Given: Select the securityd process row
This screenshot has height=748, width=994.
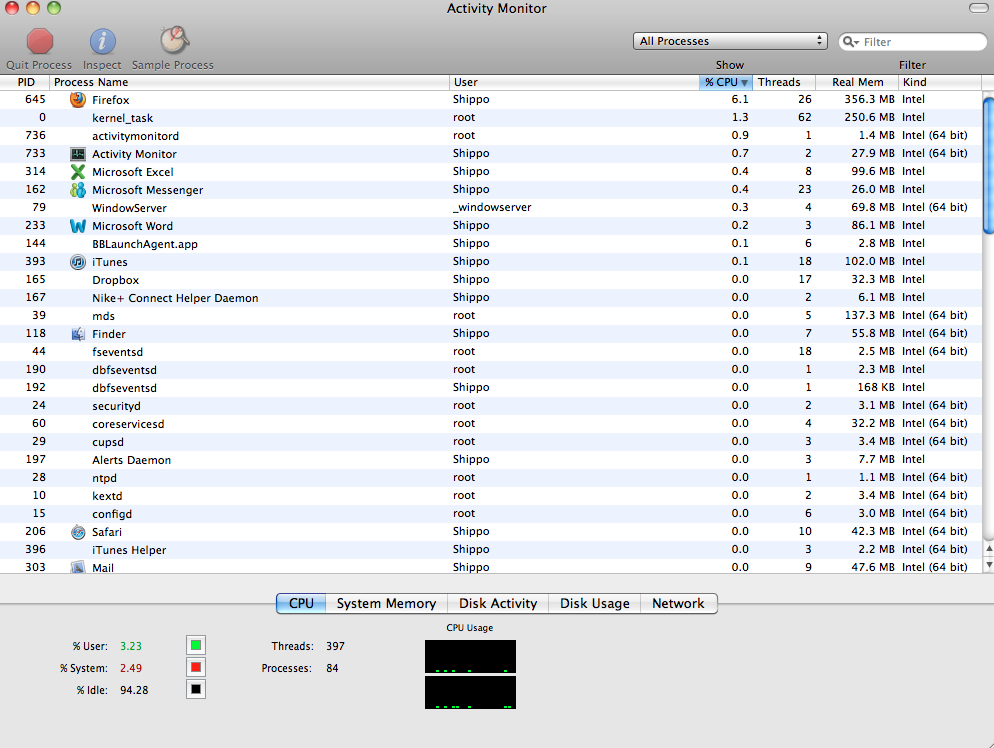Looking at the screenshot, I should point(491,406).
